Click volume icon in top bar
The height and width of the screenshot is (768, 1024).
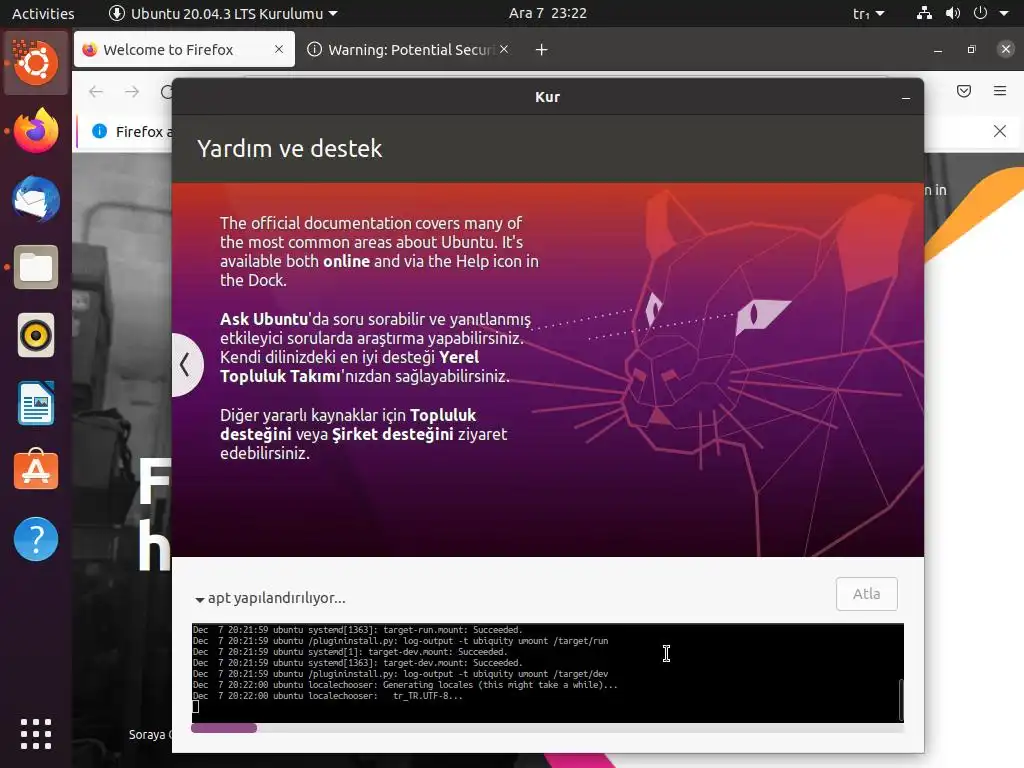[x=953, y=13]
